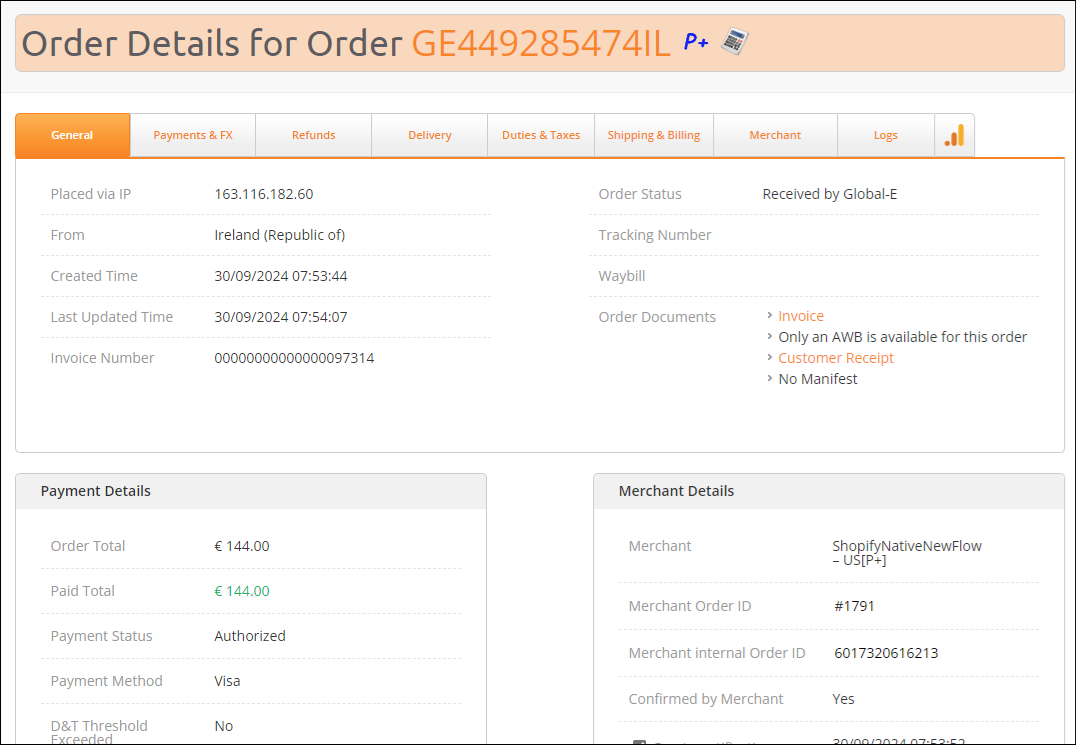This screenshot has width=1076, height=745.
Task: Open the Customer Receipt link
Action: 836,358
